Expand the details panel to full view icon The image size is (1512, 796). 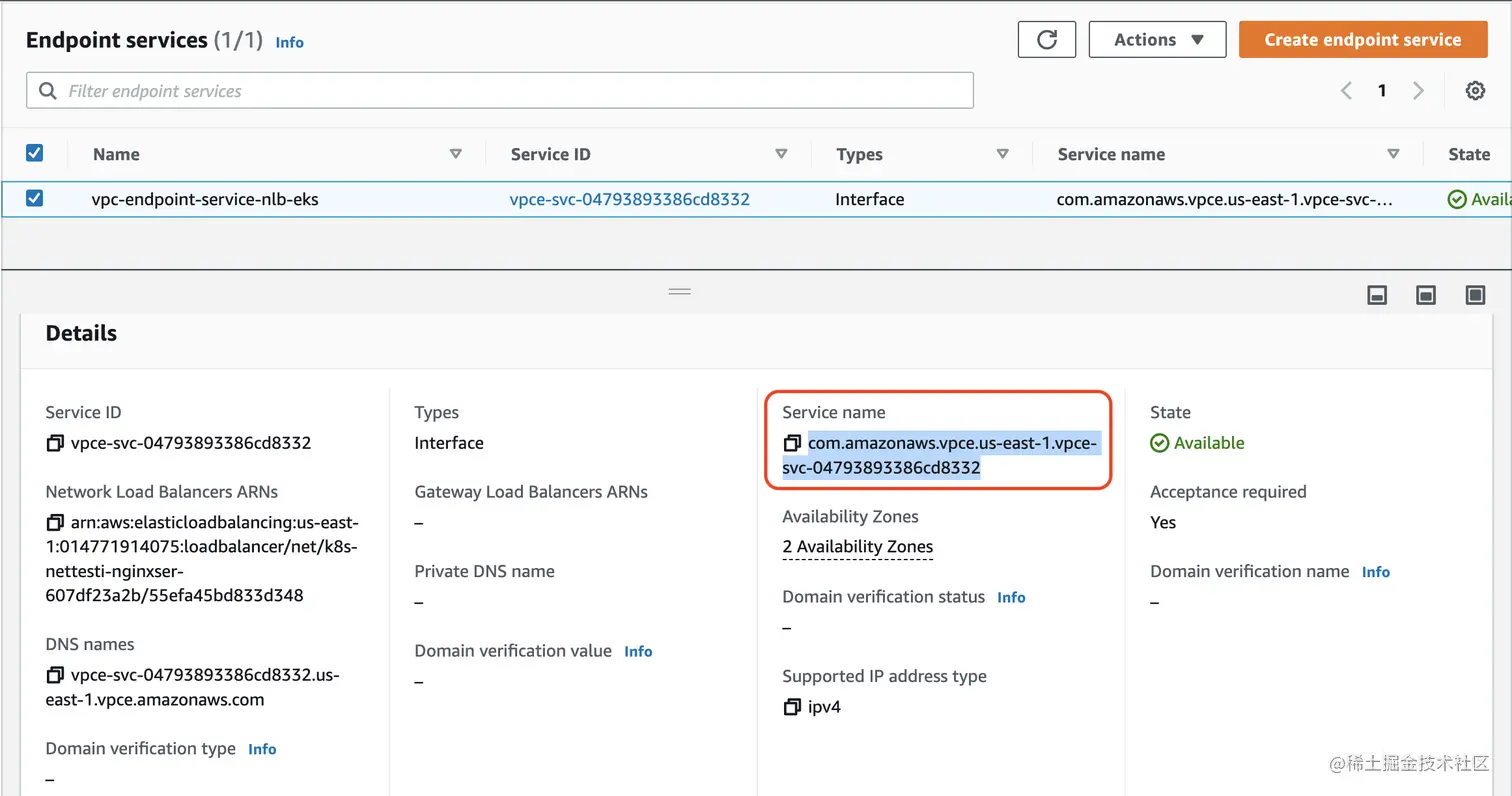click(1475, 295)
